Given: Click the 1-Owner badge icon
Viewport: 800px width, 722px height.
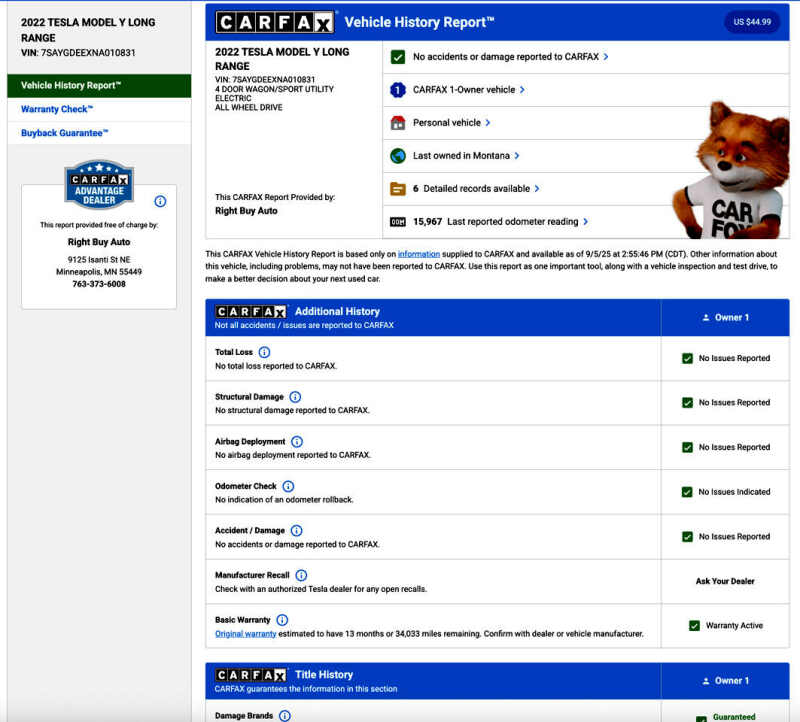Looking at the screenshot, I should point(398,90).
